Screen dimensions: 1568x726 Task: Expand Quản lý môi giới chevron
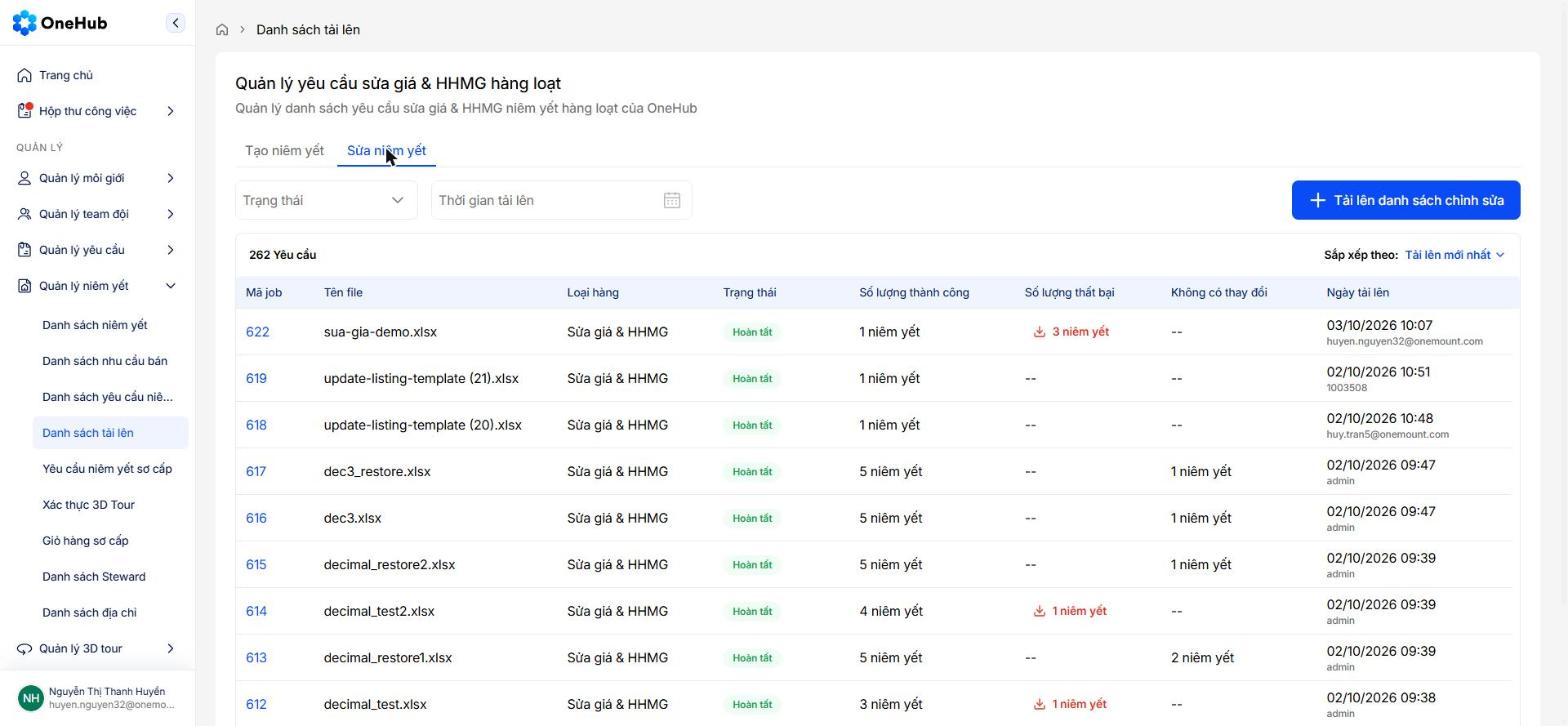coord(170,178)
